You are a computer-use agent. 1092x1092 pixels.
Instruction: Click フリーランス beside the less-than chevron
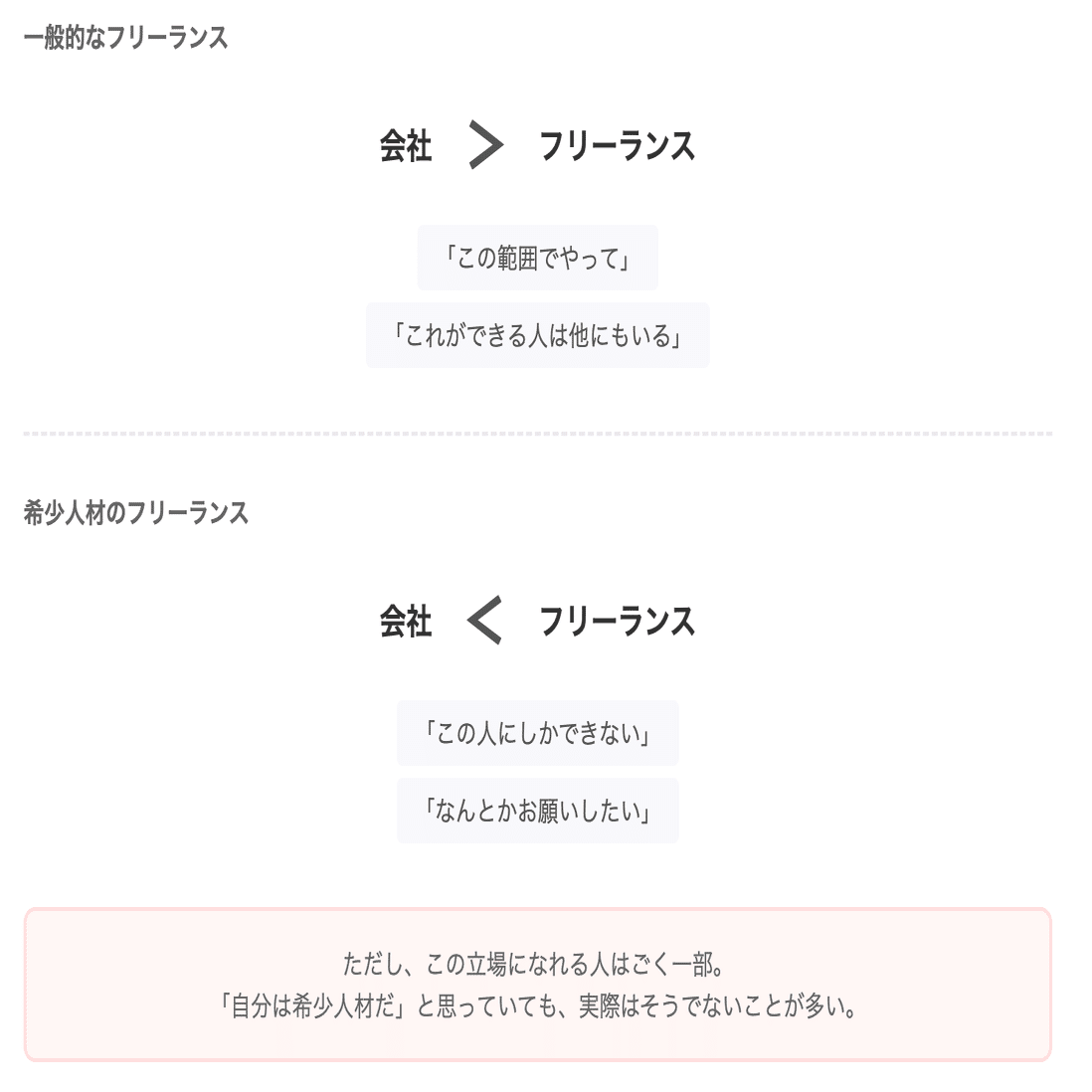coord(617,622)
